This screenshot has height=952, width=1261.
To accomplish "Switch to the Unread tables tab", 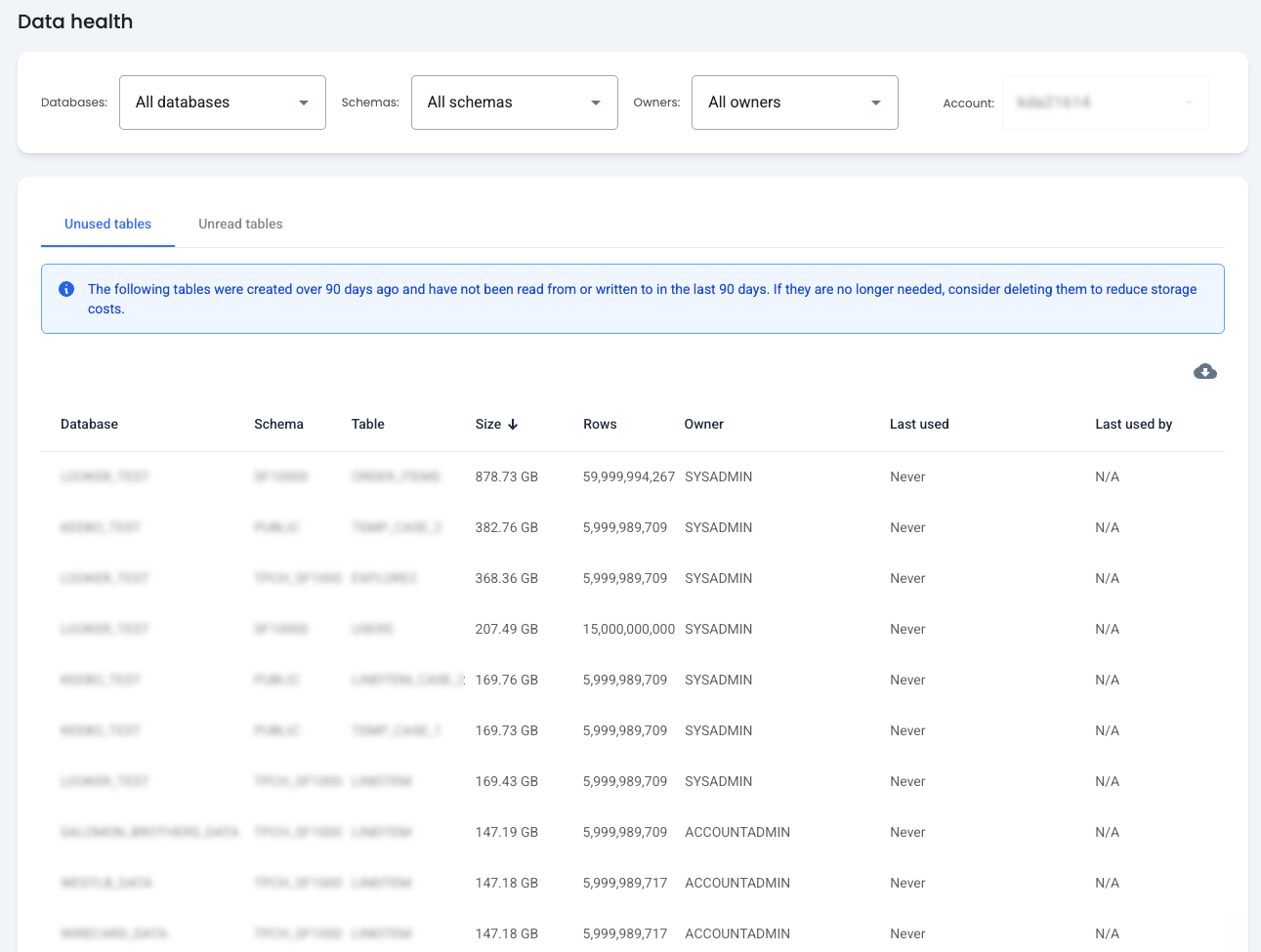I will click(240, 224).
